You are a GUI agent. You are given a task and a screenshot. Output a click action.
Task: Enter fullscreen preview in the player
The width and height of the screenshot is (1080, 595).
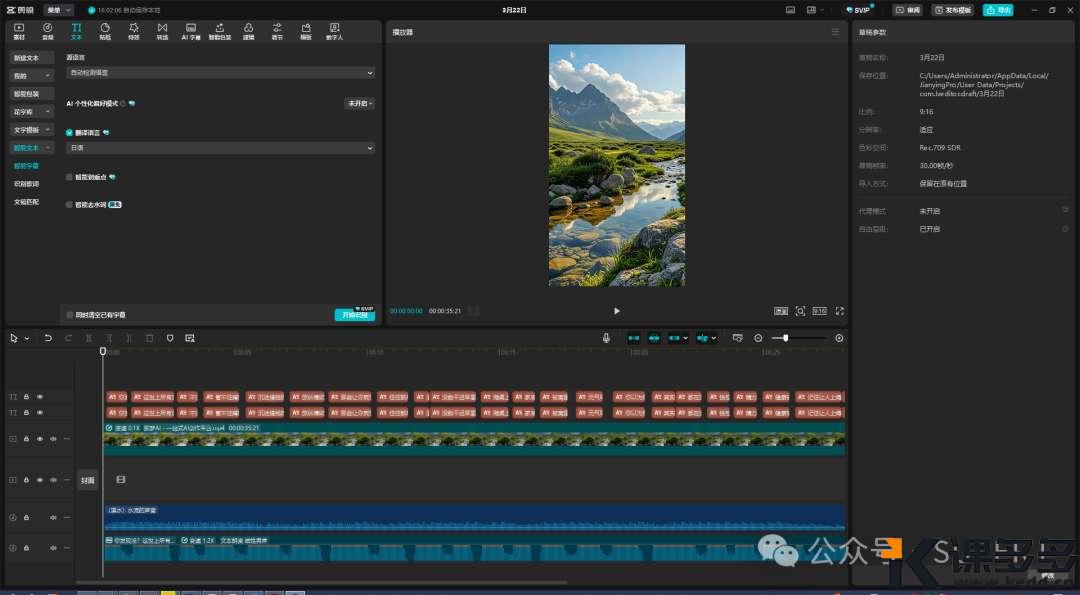tap(839, 311)
